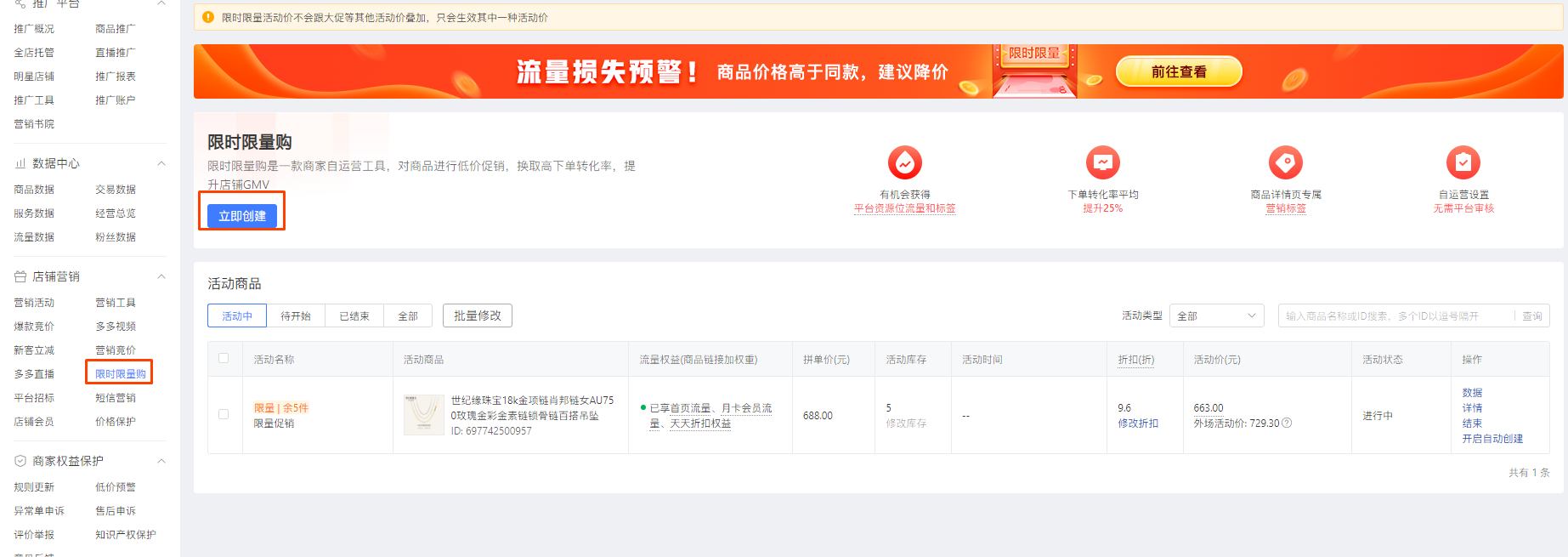Click the 数据中心 chart icon in sidebar
Image resolution: width=1568 pixels, height=557 pixels.
[20, 163]
